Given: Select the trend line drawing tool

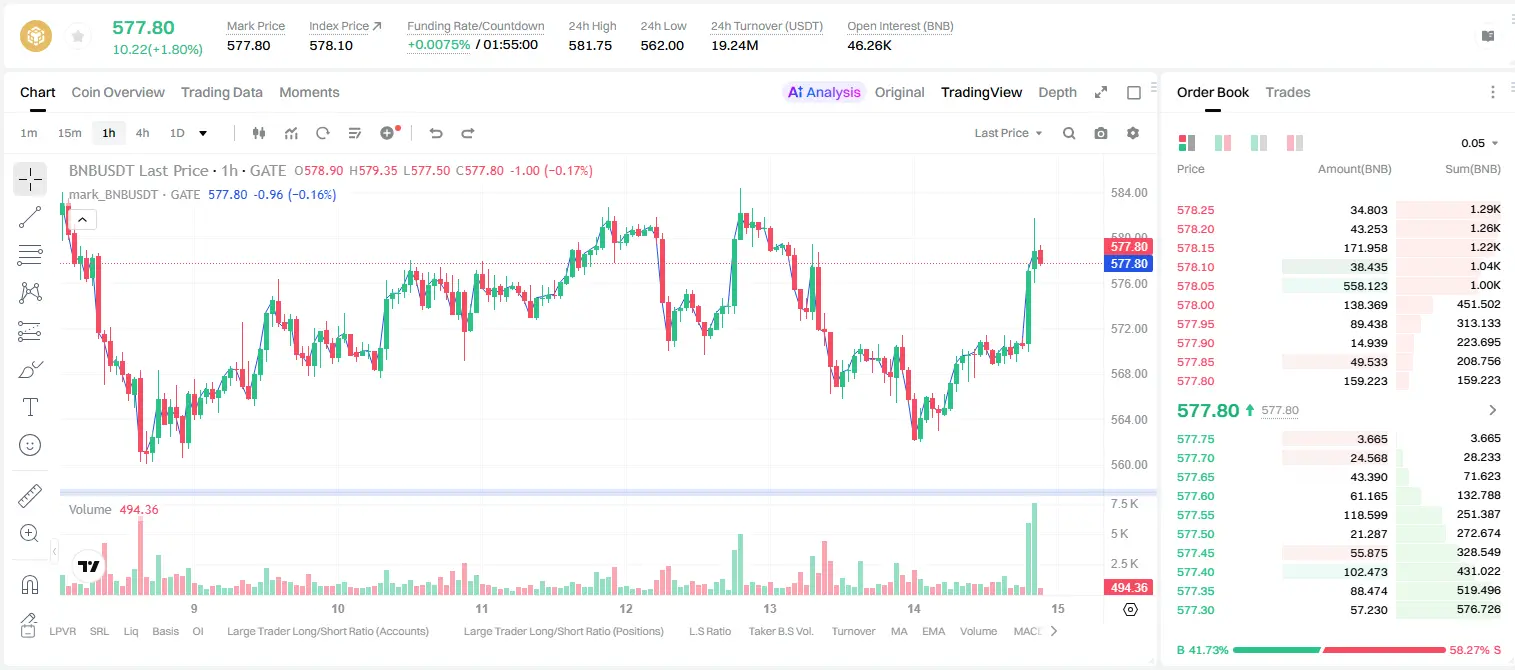Looking at the screenshot, I should tap(30, 217).
